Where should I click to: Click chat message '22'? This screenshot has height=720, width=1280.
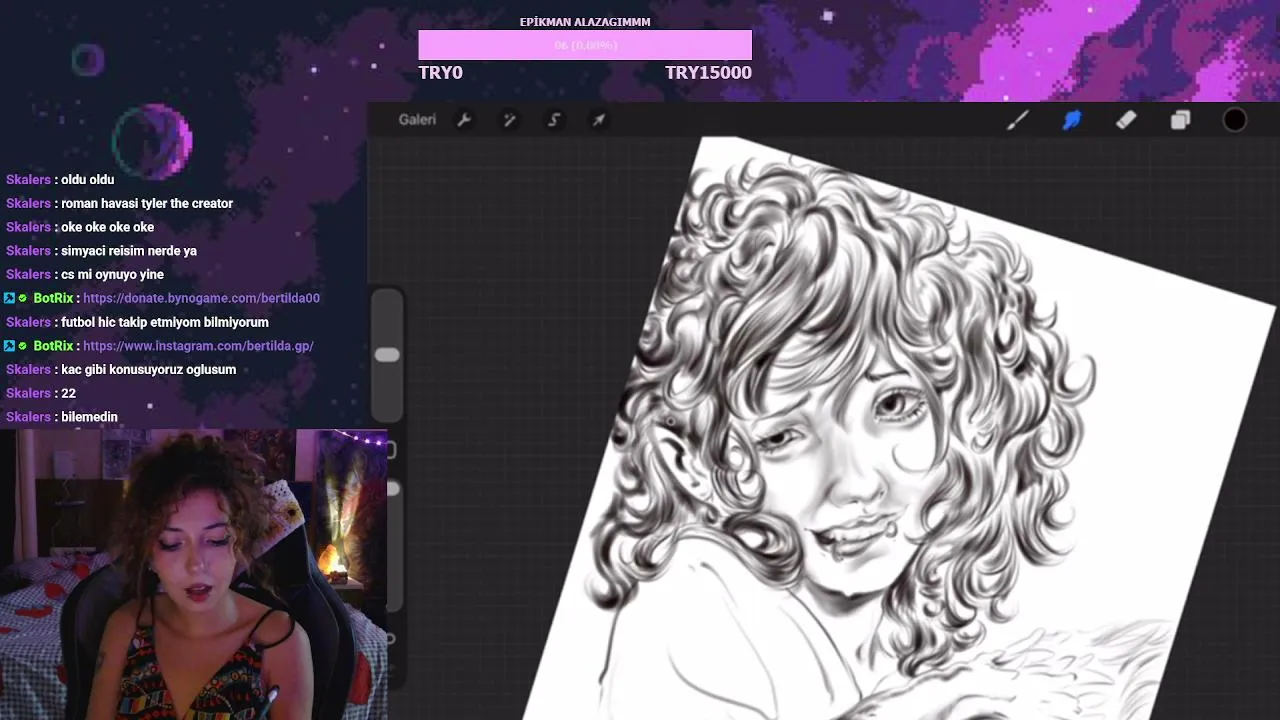click(x=68, y=394)
